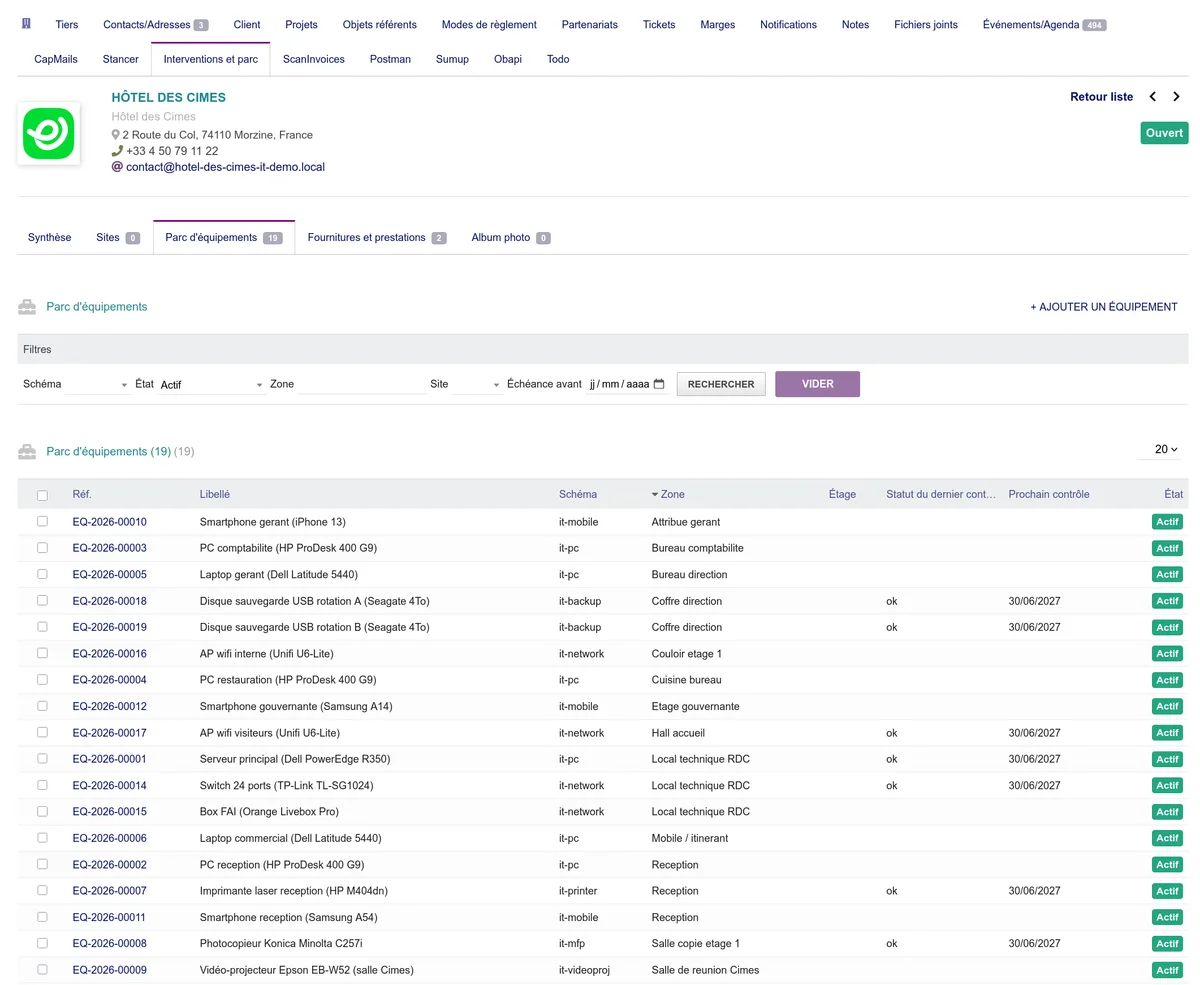Open the Album photo sub-tab
This screenshot has height=985, width=1200.
[x=511, y=237]
